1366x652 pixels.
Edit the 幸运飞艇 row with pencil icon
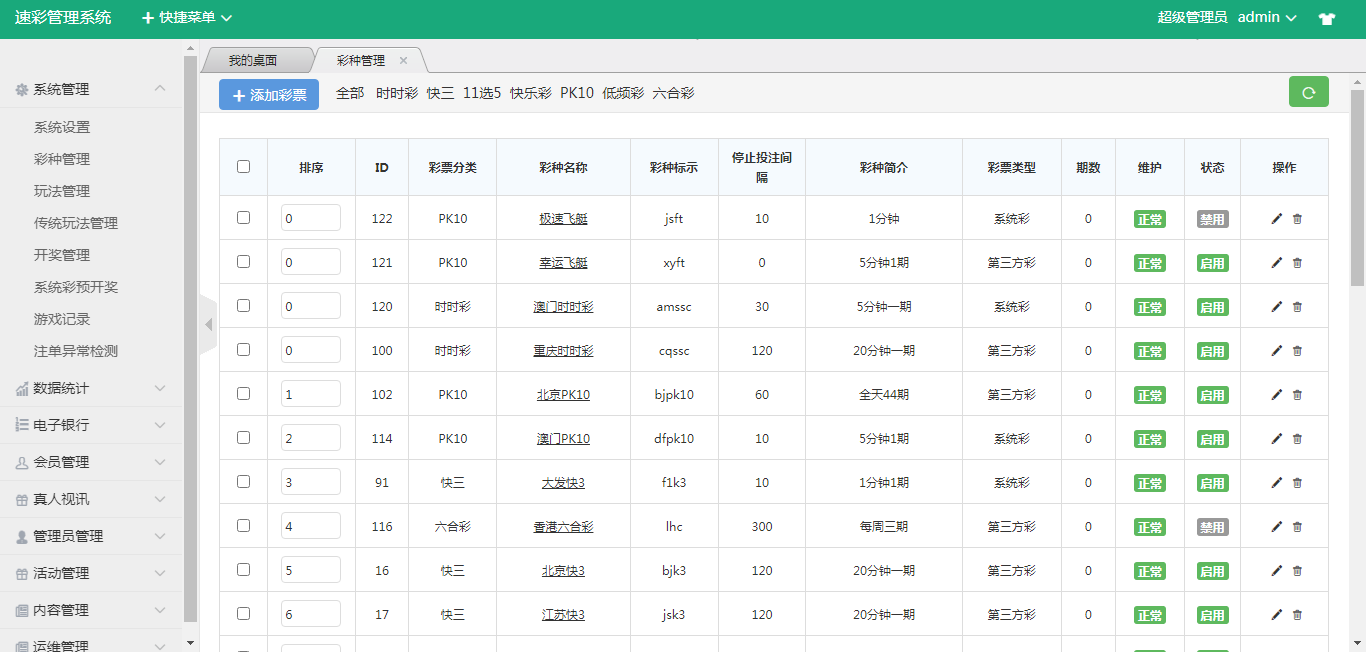(1276, 262)
